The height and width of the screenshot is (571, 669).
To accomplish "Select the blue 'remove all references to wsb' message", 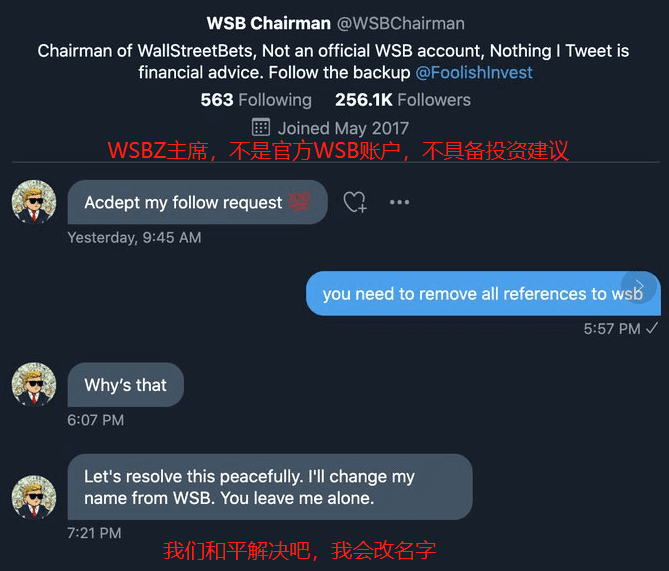I will (483, 294).
